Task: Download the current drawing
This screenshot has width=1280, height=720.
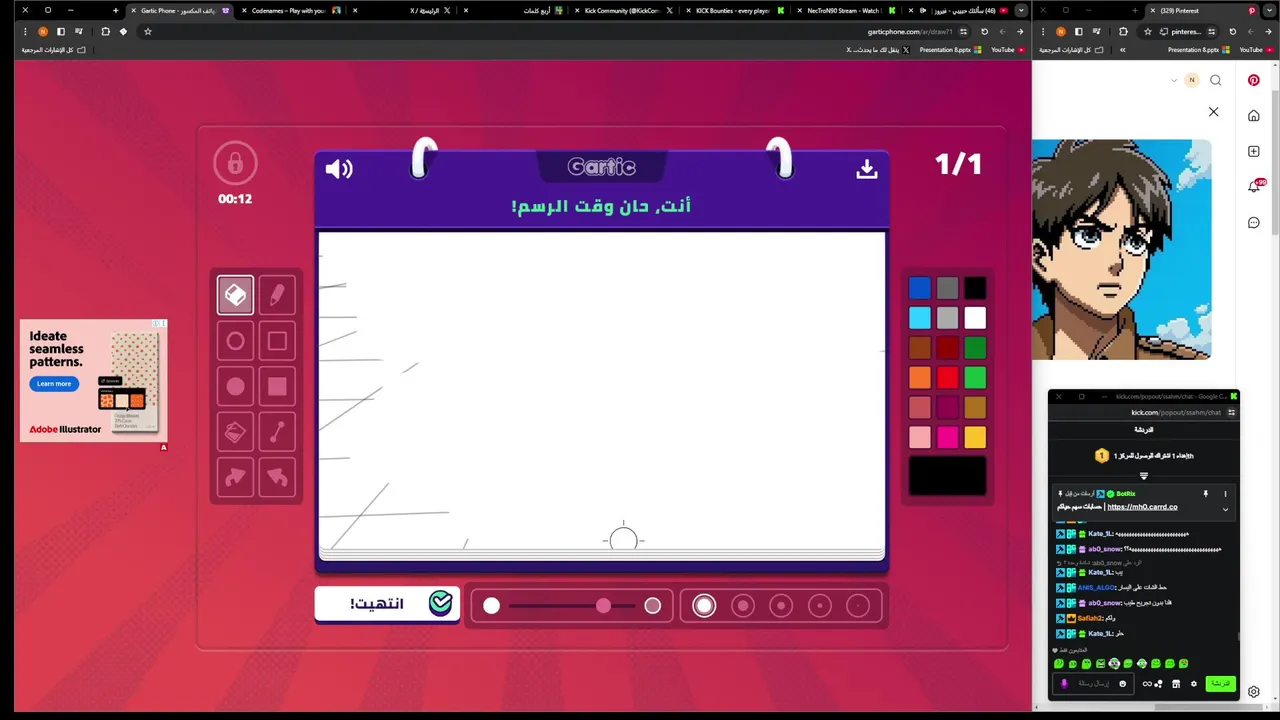Action: [867, 169]
